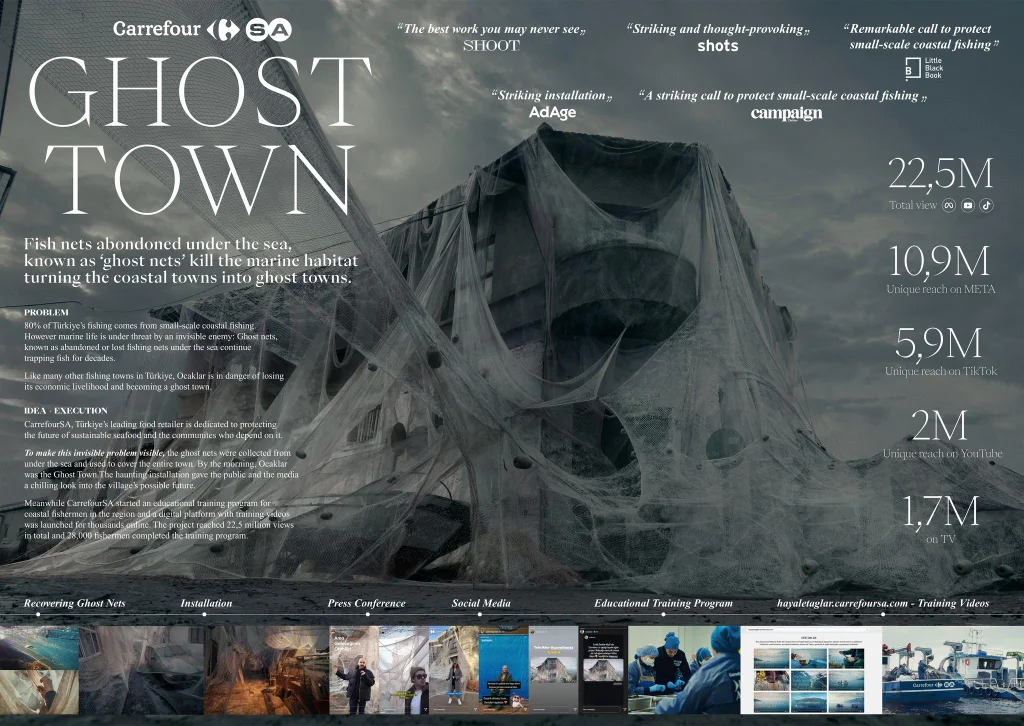Click the Carrefour logo emblem

pos(220,29)
